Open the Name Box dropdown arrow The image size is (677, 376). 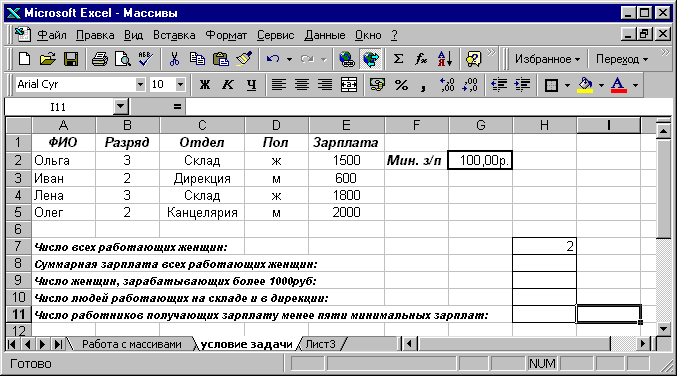[121, 106]
